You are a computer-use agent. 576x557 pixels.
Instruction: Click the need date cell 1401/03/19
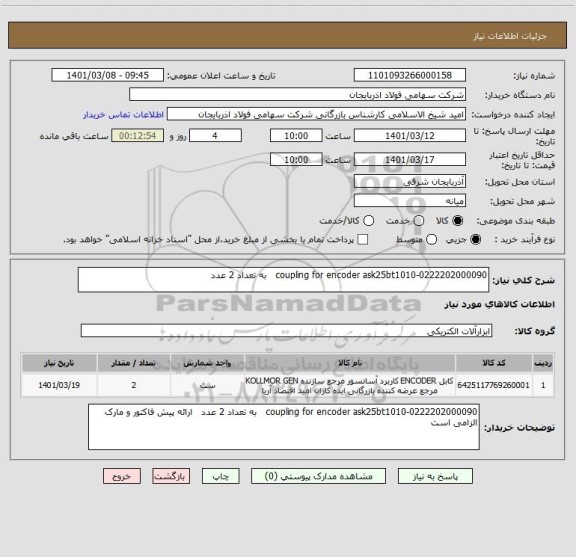pos(59,385)
